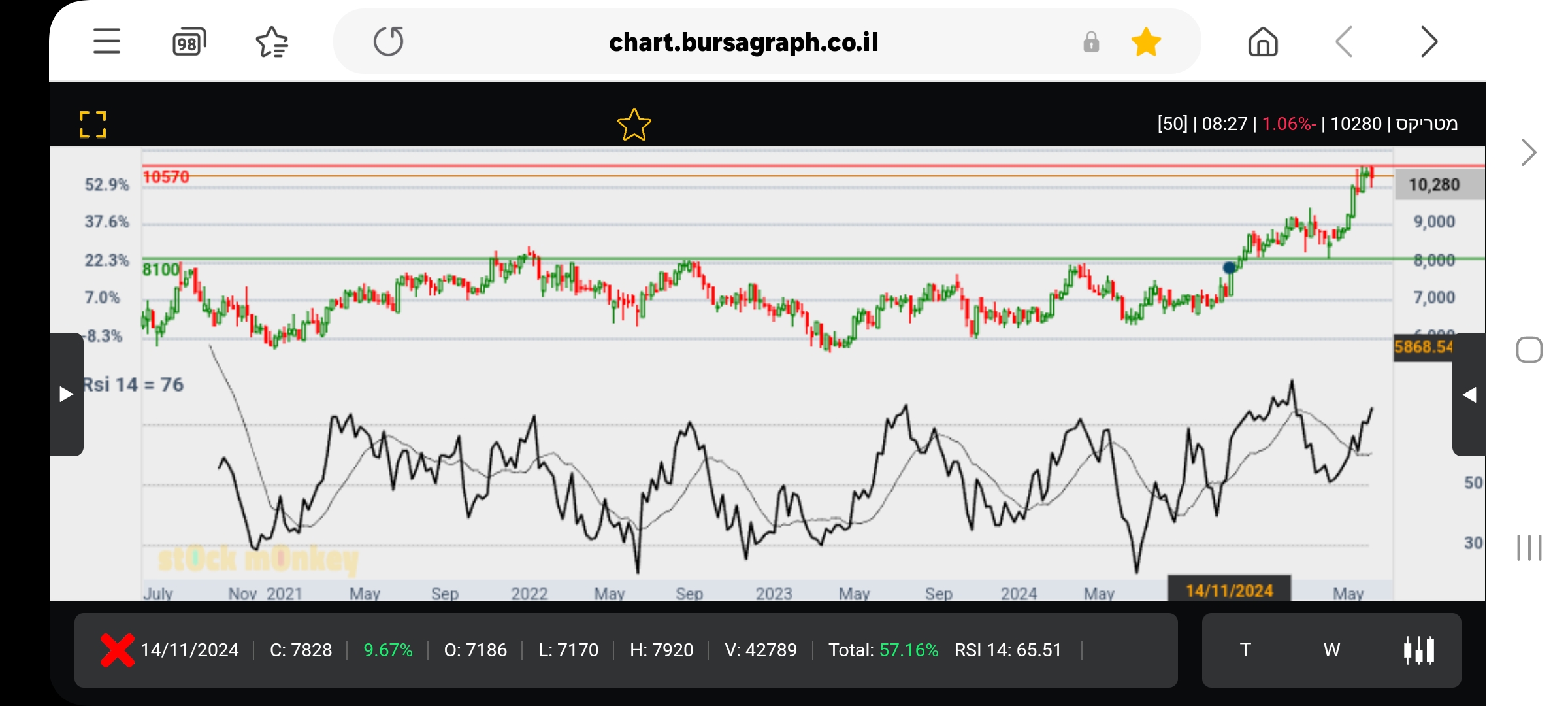
Task: Open the tabs counter showing 98
Action: [189, 42]
